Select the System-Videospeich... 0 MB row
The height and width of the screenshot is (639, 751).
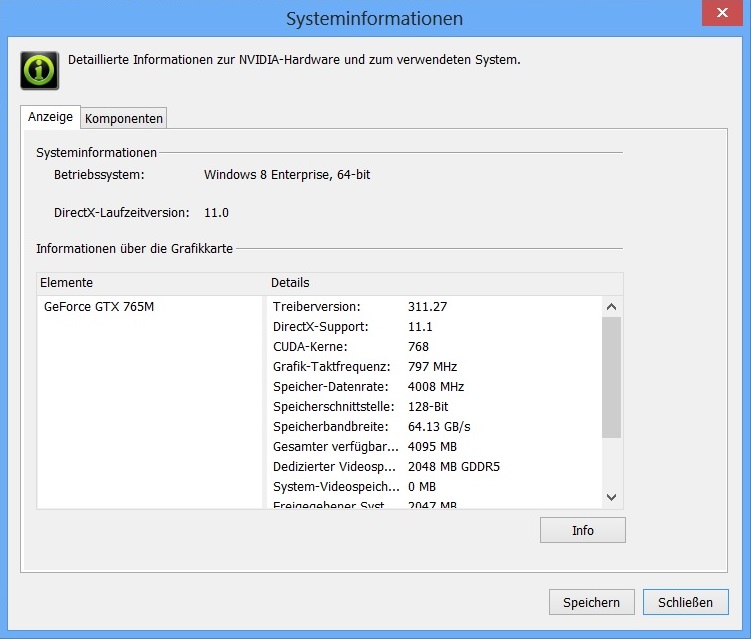click(435, 487)
